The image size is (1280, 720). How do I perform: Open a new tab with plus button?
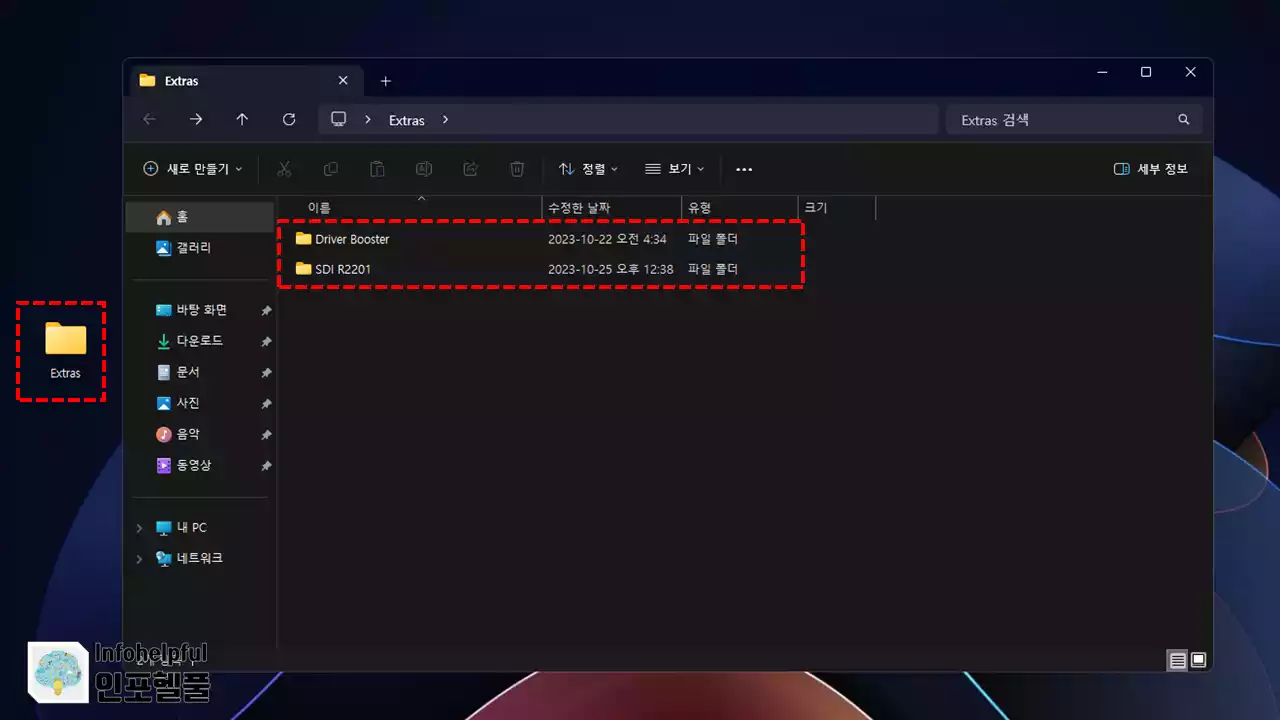(x=386, y=81)
